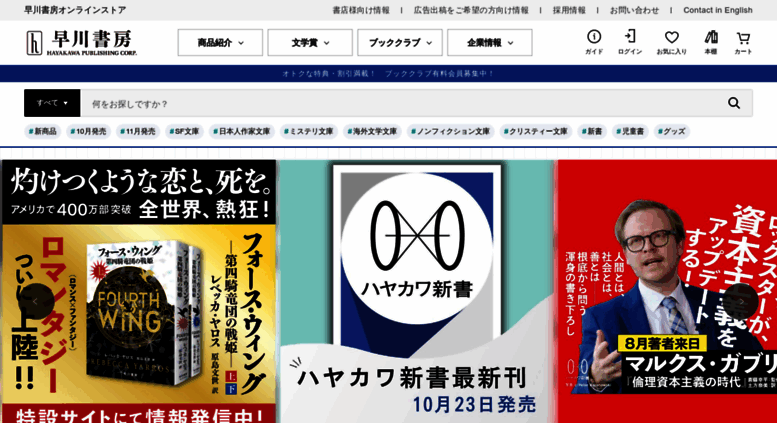Select the #海外文学文庫 tag
The image size is (777, 423).
pyautogui.click(x=372, y=131)
